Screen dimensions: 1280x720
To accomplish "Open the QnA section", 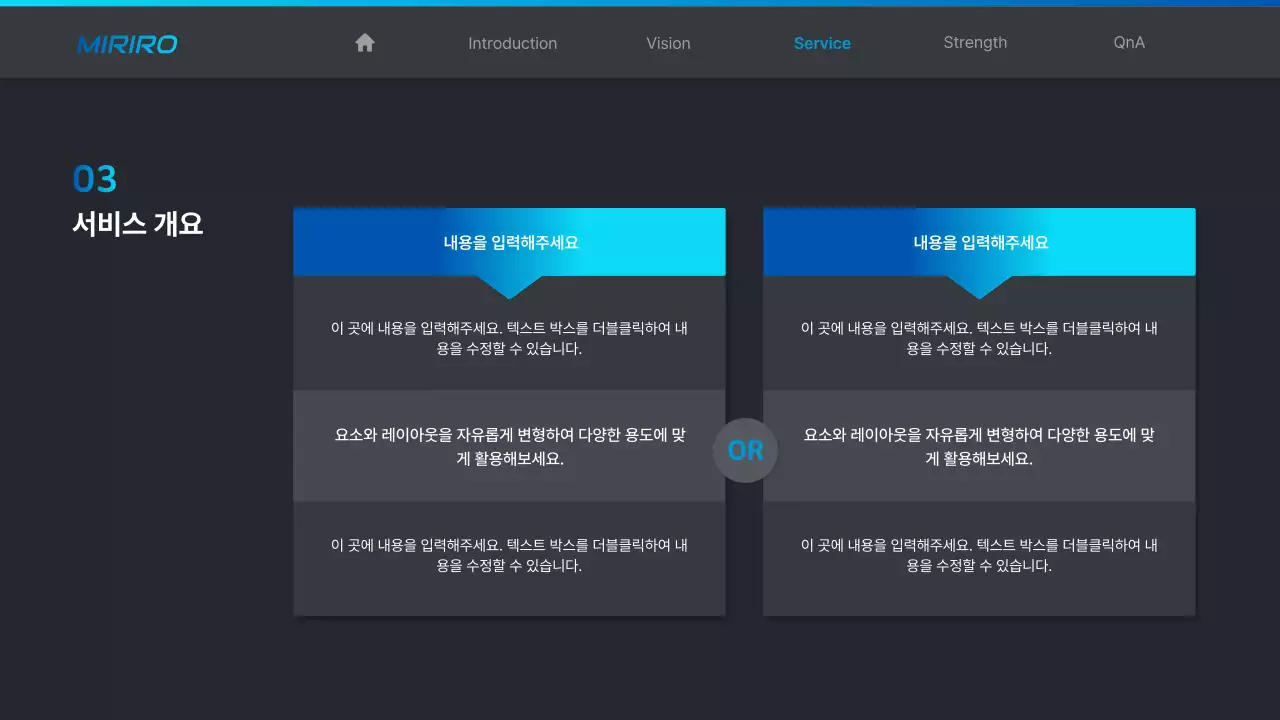I will point(1128,43).
